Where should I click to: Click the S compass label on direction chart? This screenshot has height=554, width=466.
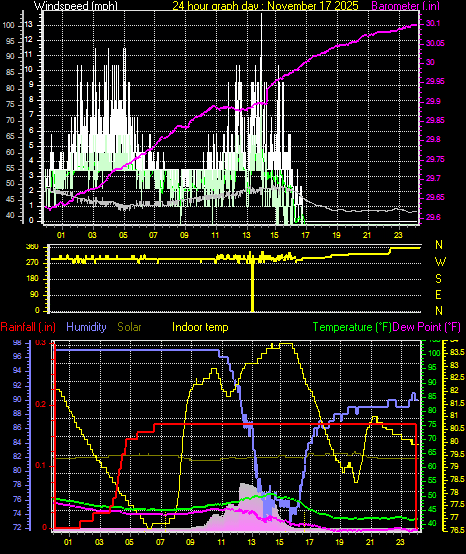438,279
